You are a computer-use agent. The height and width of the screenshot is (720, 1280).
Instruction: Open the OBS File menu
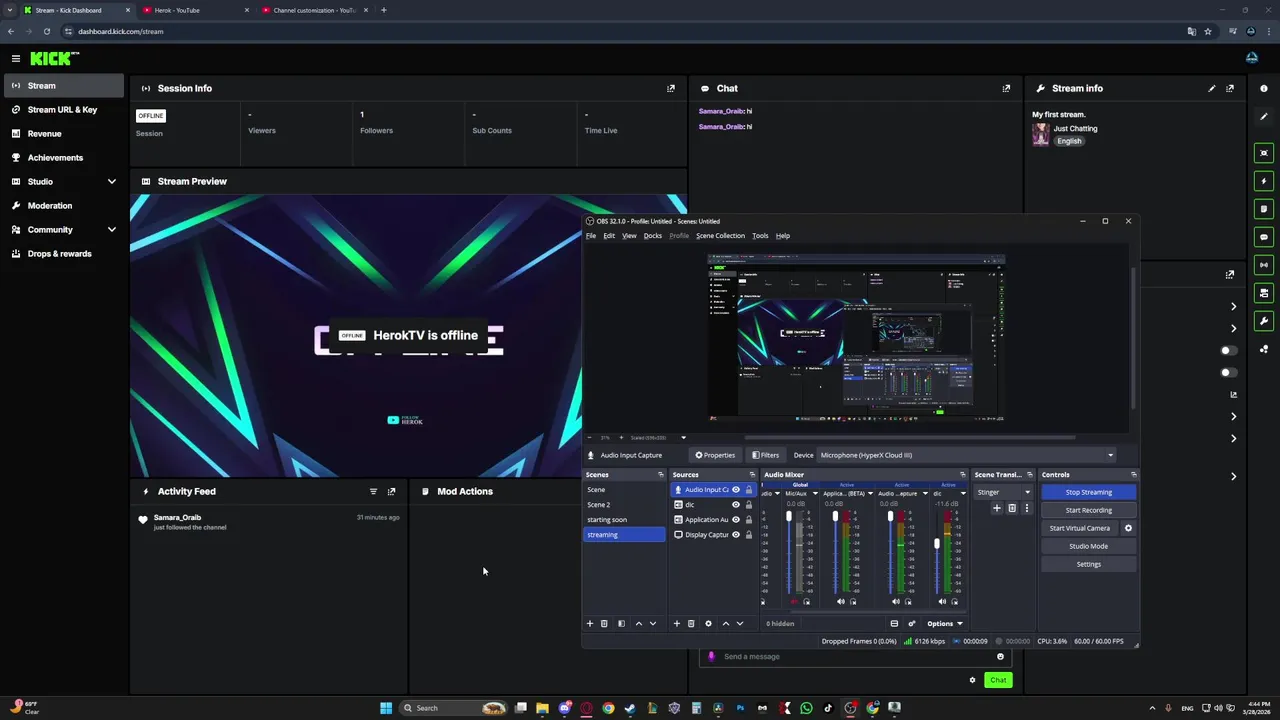[x=591, y=236]
